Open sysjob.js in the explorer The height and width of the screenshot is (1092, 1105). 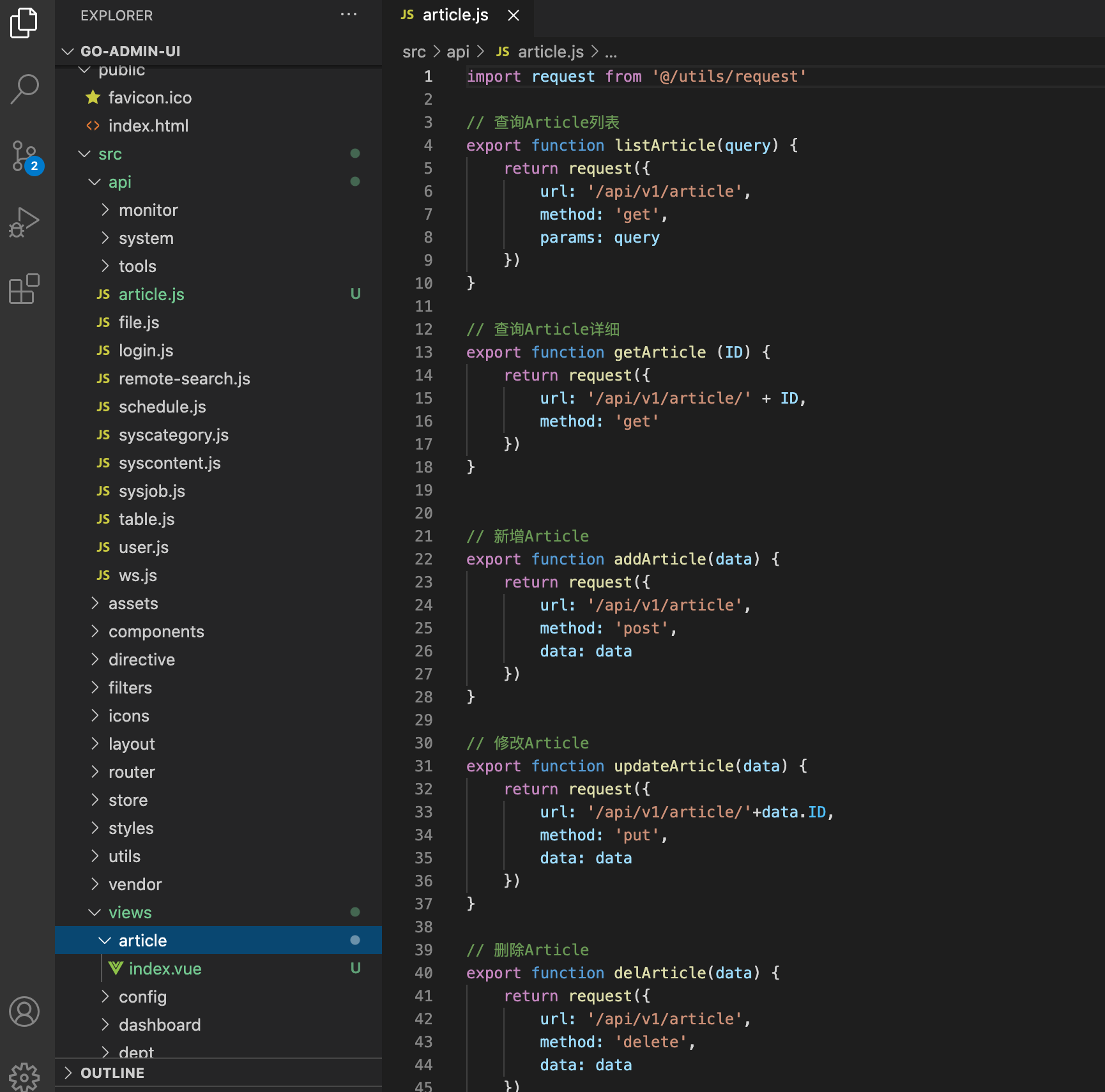[218, 491]
